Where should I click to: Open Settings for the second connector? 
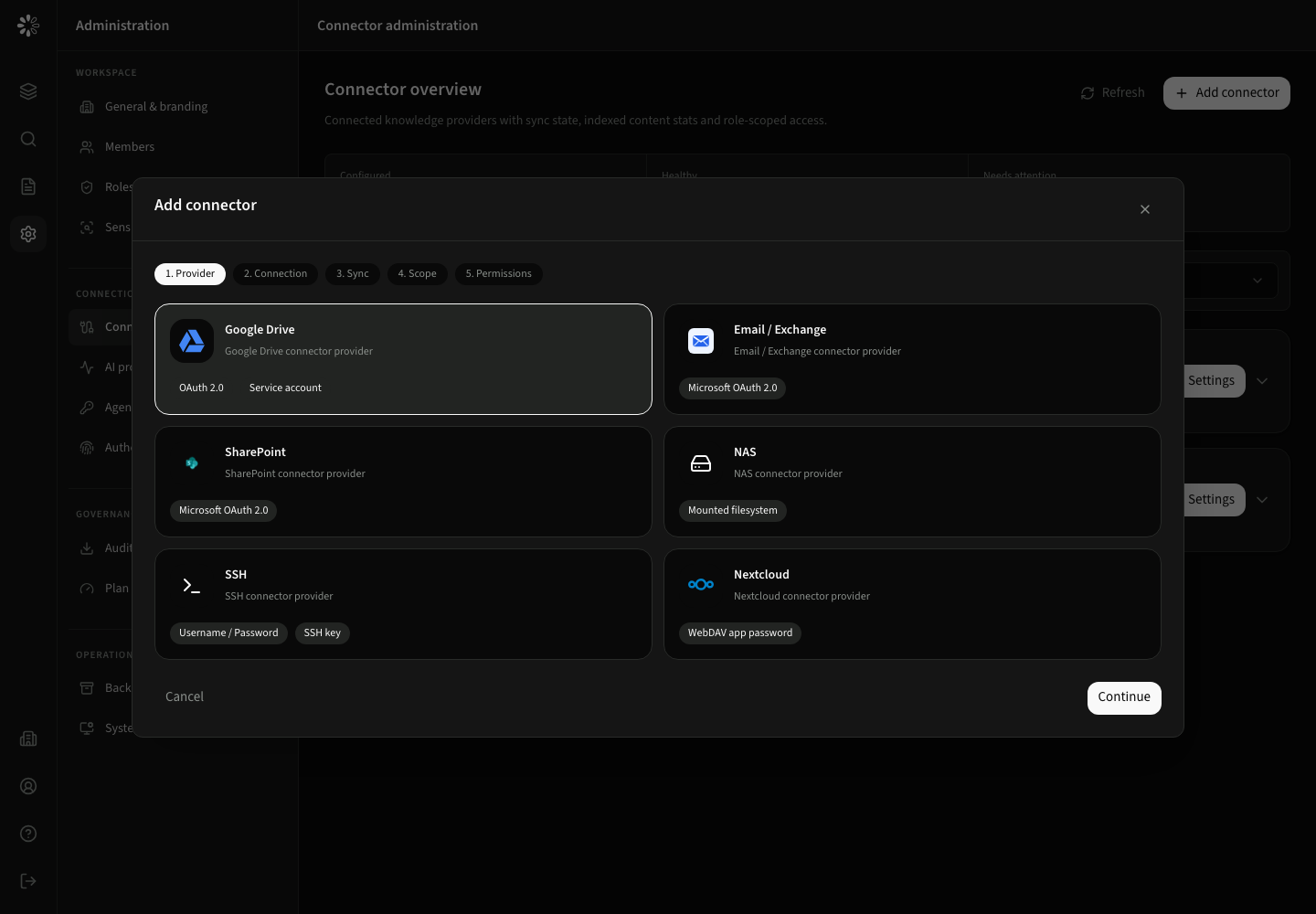(x=1215, y=500)
